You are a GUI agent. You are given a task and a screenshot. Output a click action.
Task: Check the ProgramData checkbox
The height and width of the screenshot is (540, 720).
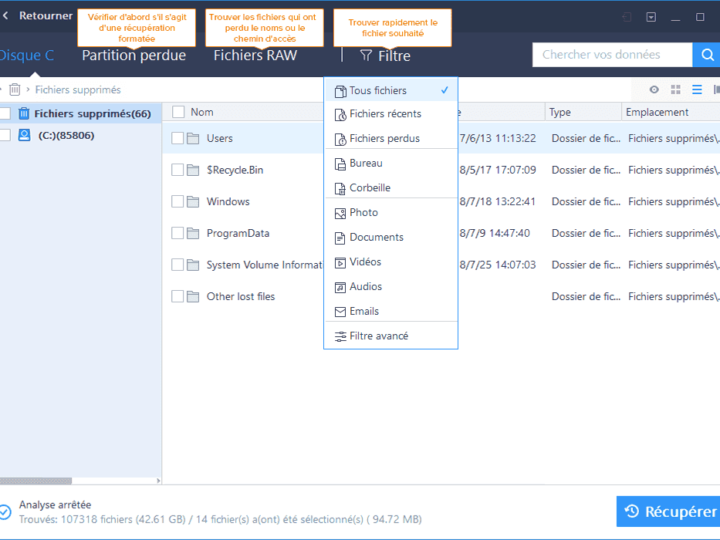coord(177,233)
